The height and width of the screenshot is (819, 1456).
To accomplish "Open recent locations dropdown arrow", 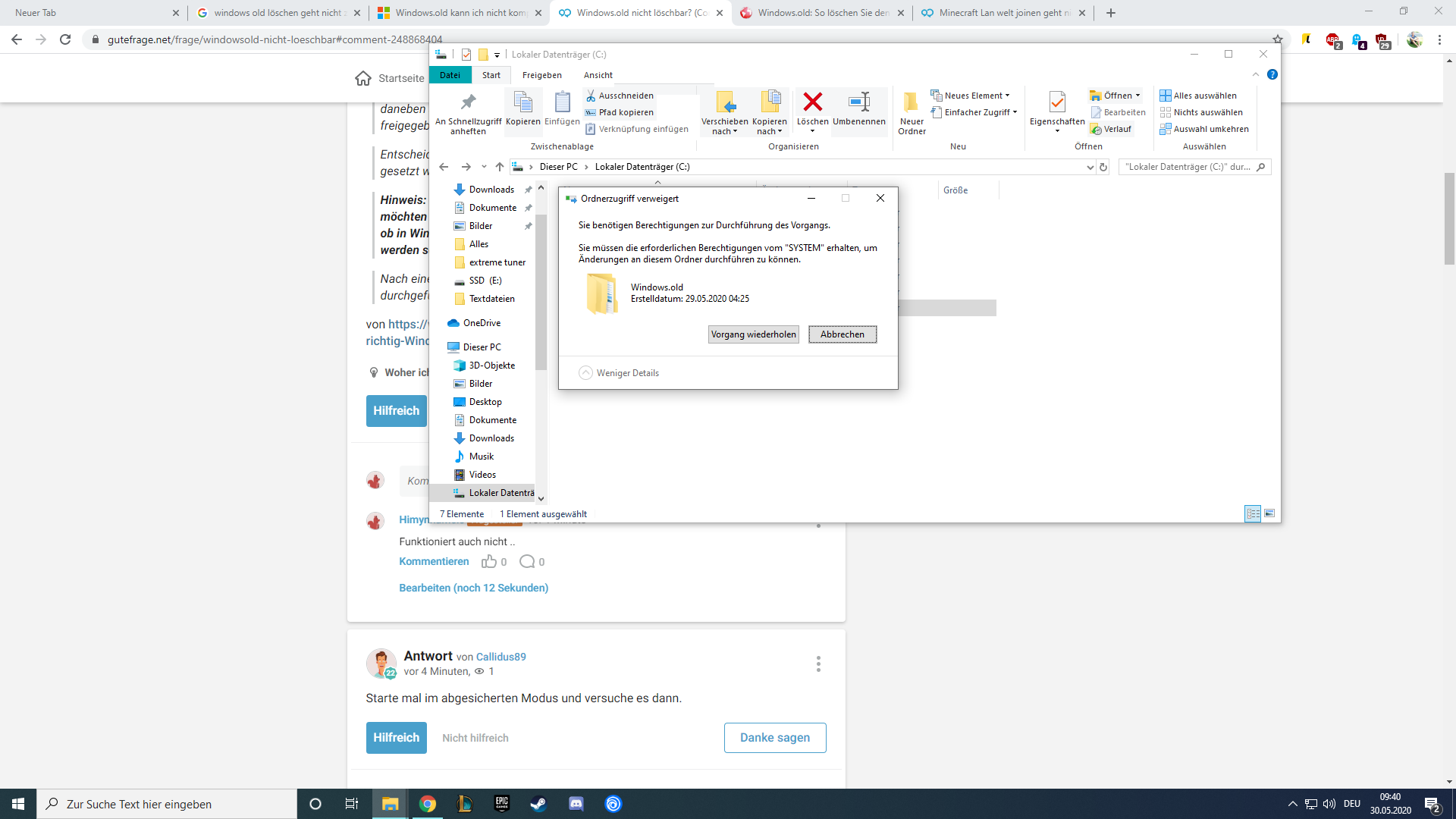I will pyautogui.click(x=484, y=167).
